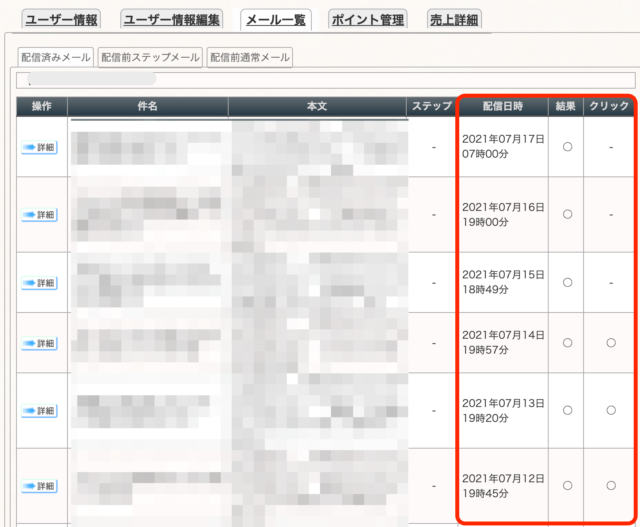Screen dimensions: 640x527
Task: Click 結果 circle for 07月16日 row
Action: [x=567, y=214]
